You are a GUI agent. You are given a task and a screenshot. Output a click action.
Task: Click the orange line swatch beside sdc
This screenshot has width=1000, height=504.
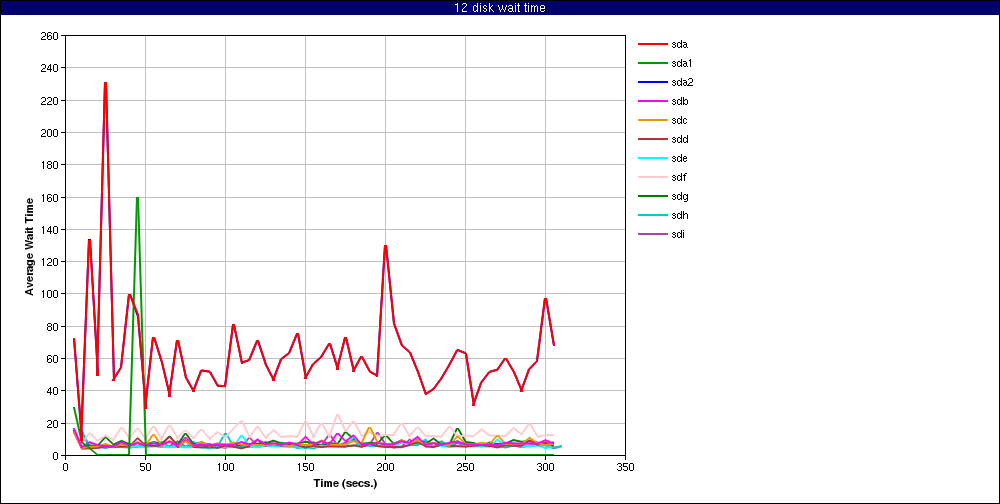[652, 121]
